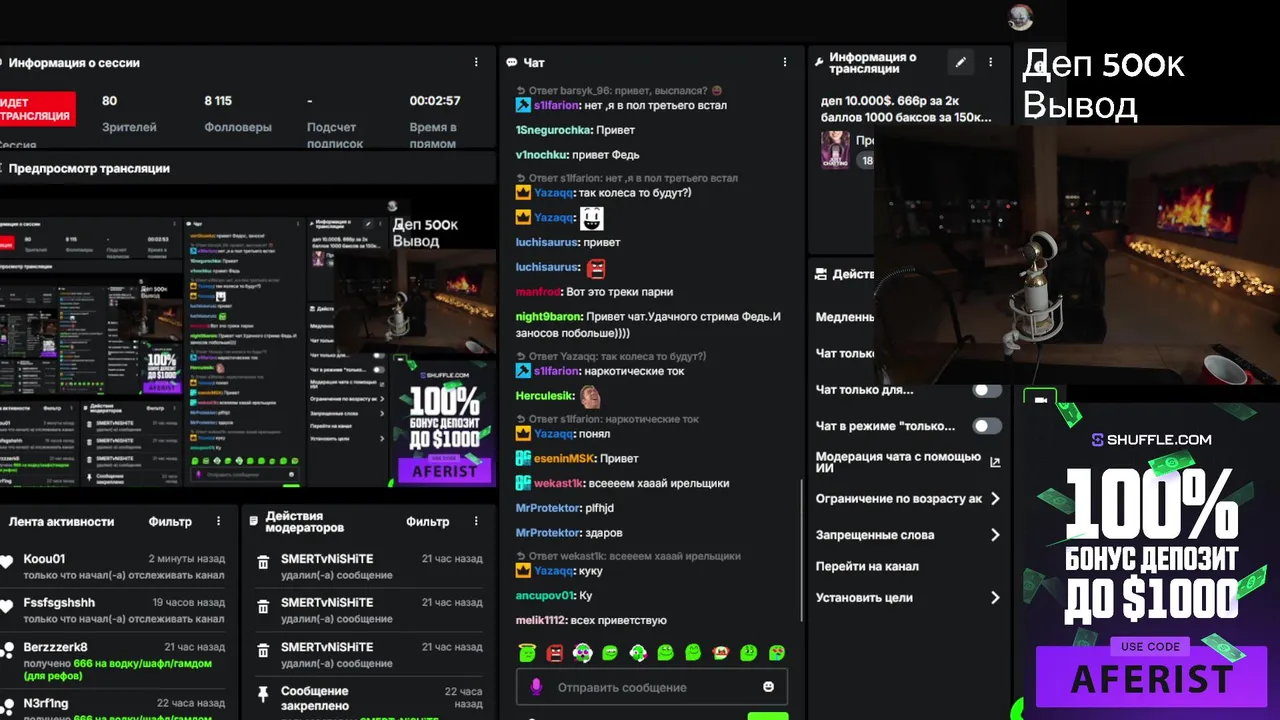Viewport: 1280px width, 720px height.
Task: Toggle the Чат только для... switch
Action: [988, 390]
